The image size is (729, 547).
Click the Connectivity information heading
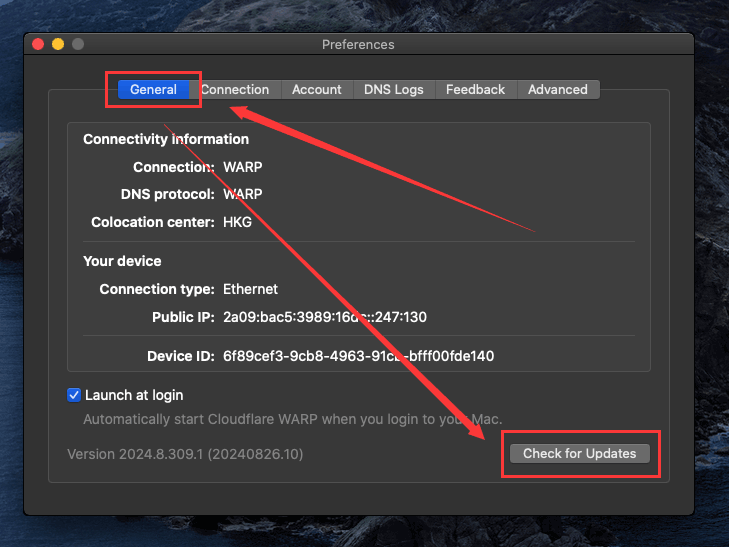tap(166, 139)
